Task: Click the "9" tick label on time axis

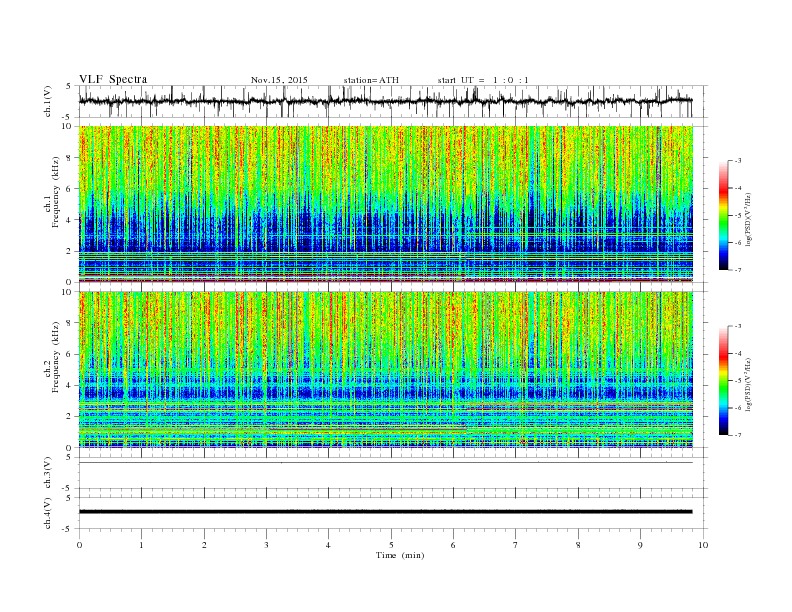Action: tap(640, 545)
